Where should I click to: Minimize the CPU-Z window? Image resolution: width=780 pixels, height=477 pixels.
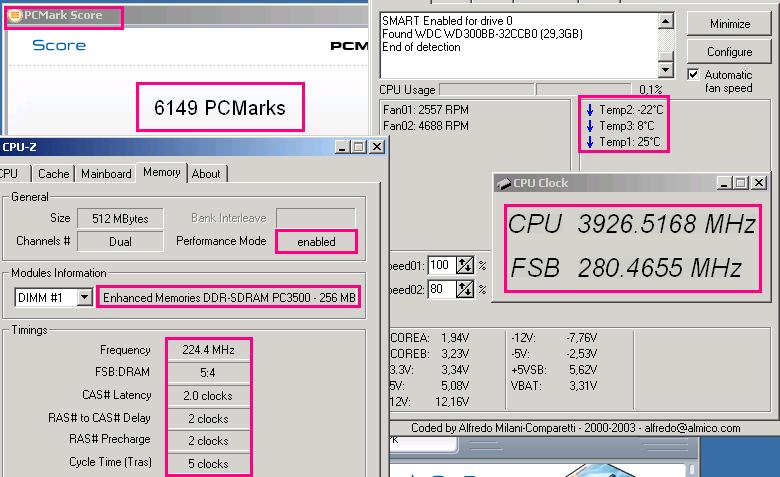[x=342, y=147]
